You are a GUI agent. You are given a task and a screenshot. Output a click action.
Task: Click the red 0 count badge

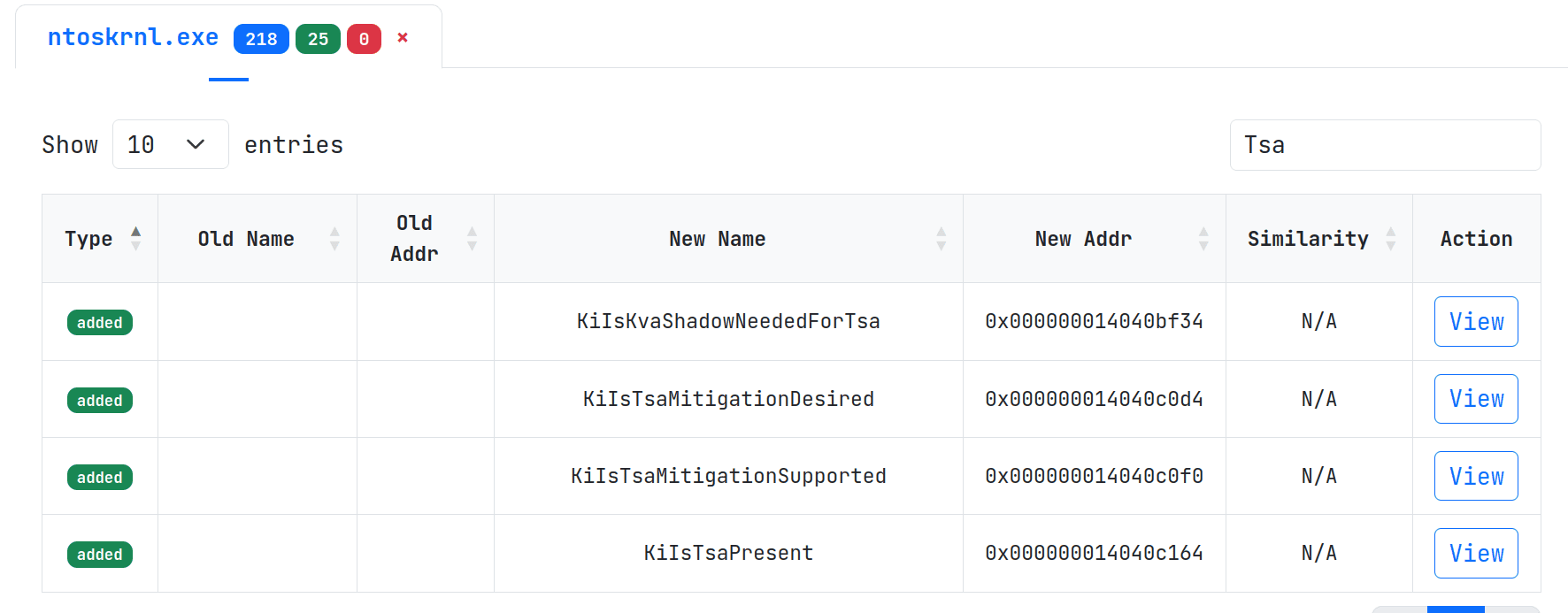pos(364,39)
